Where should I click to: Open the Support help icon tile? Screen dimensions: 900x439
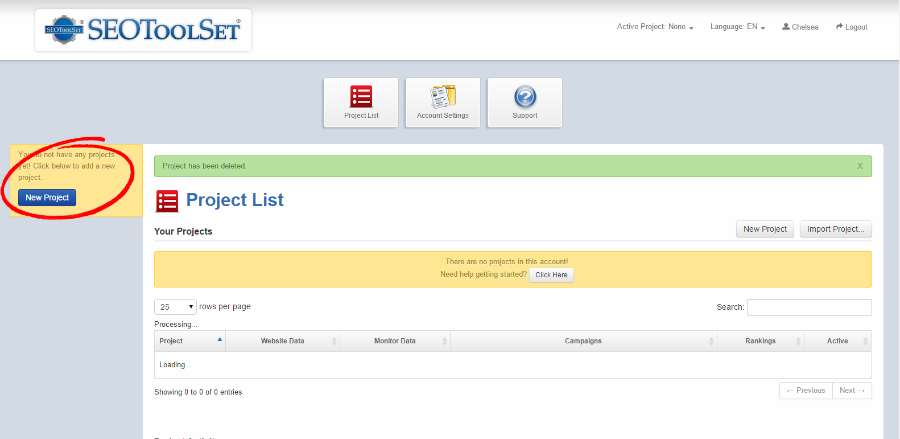(525, 103)
